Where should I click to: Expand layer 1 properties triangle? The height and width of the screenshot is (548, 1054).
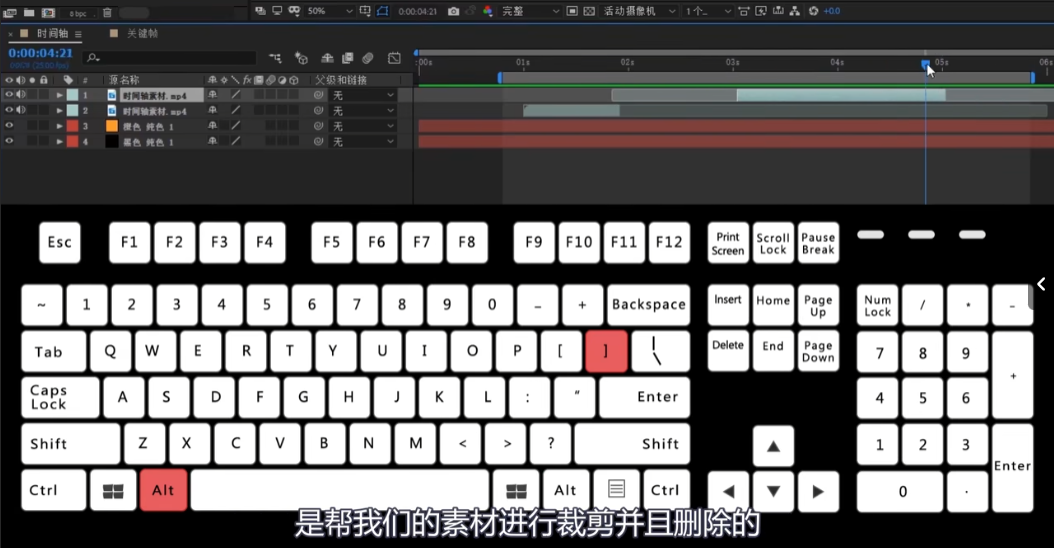tap(59, 95)
